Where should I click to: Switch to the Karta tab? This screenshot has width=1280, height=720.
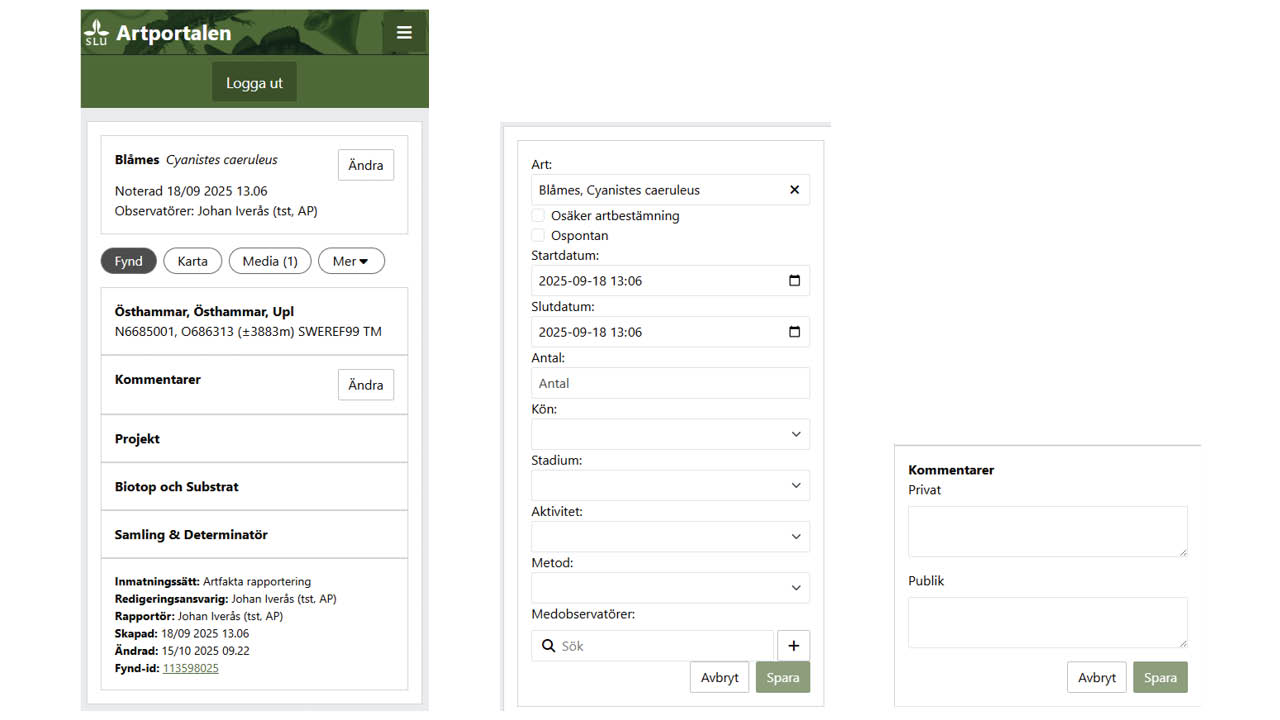tap(193, 261)
